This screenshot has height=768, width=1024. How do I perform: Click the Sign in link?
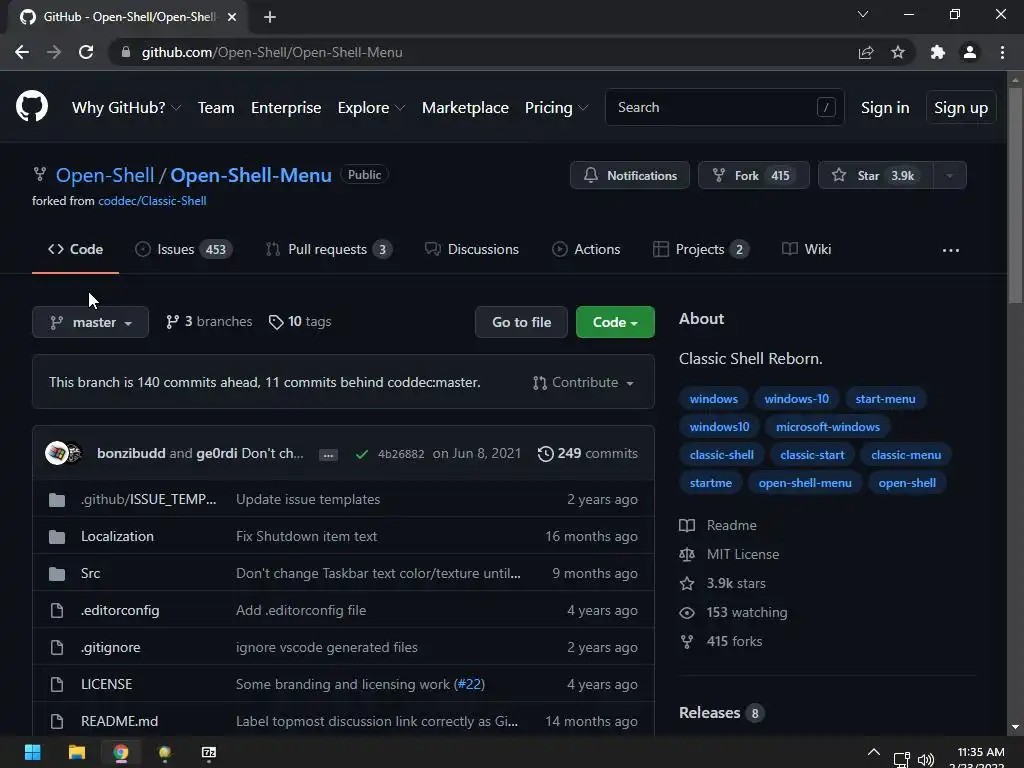(x=885, y=108)
